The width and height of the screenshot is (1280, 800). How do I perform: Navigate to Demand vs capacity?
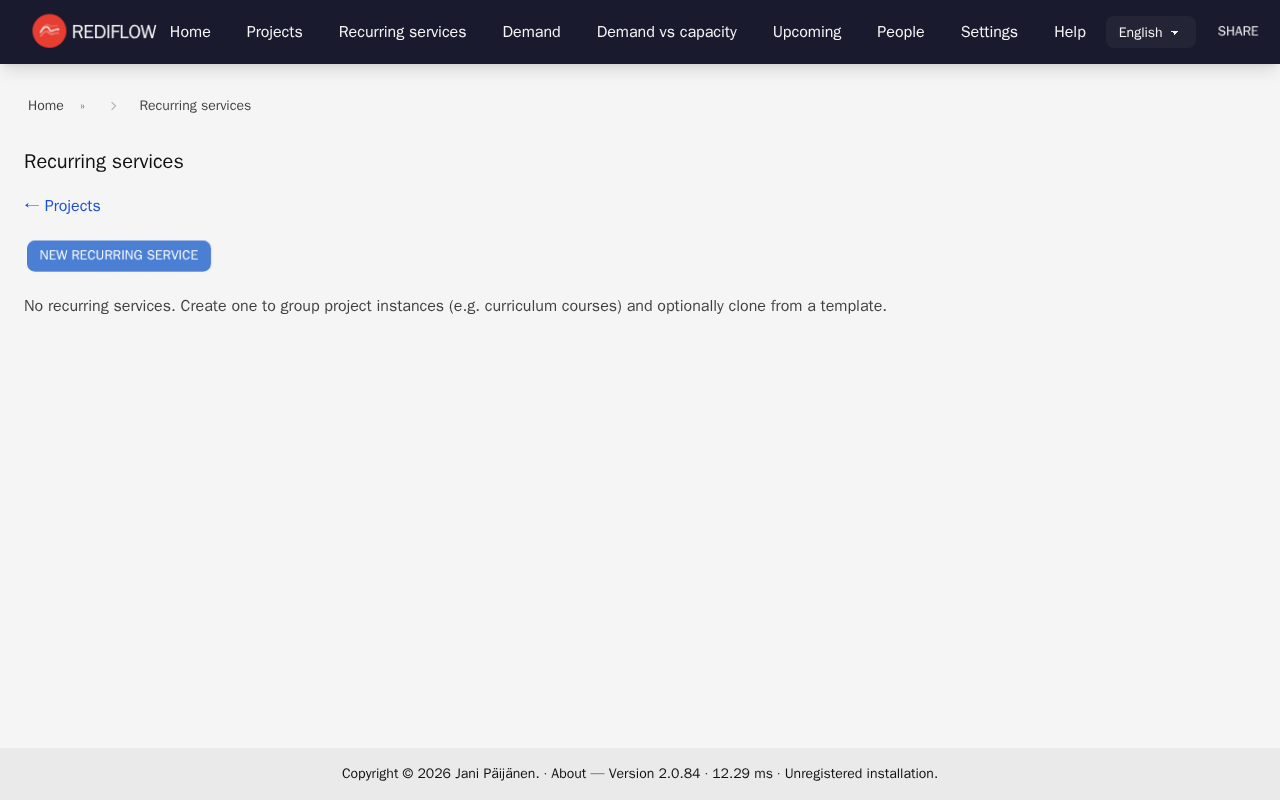(x=666, y=32)
